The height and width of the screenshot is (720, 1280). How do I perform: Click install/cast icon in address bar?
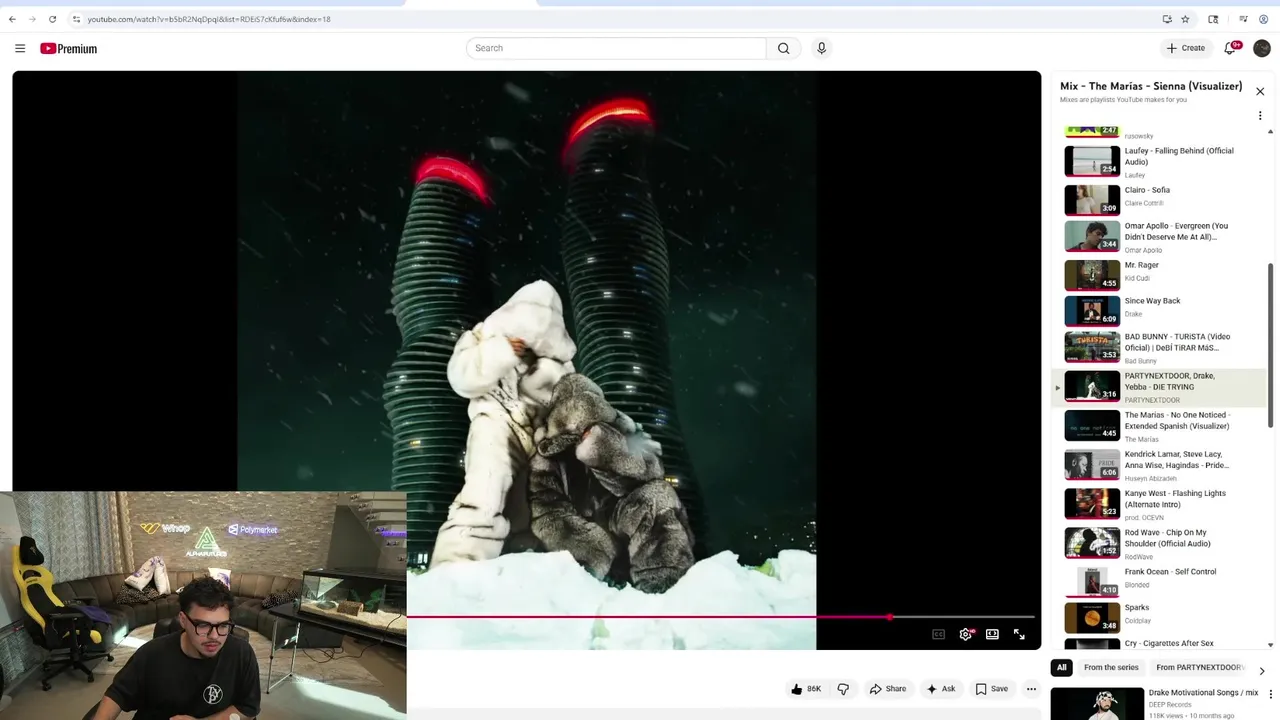coord(1167,19)
